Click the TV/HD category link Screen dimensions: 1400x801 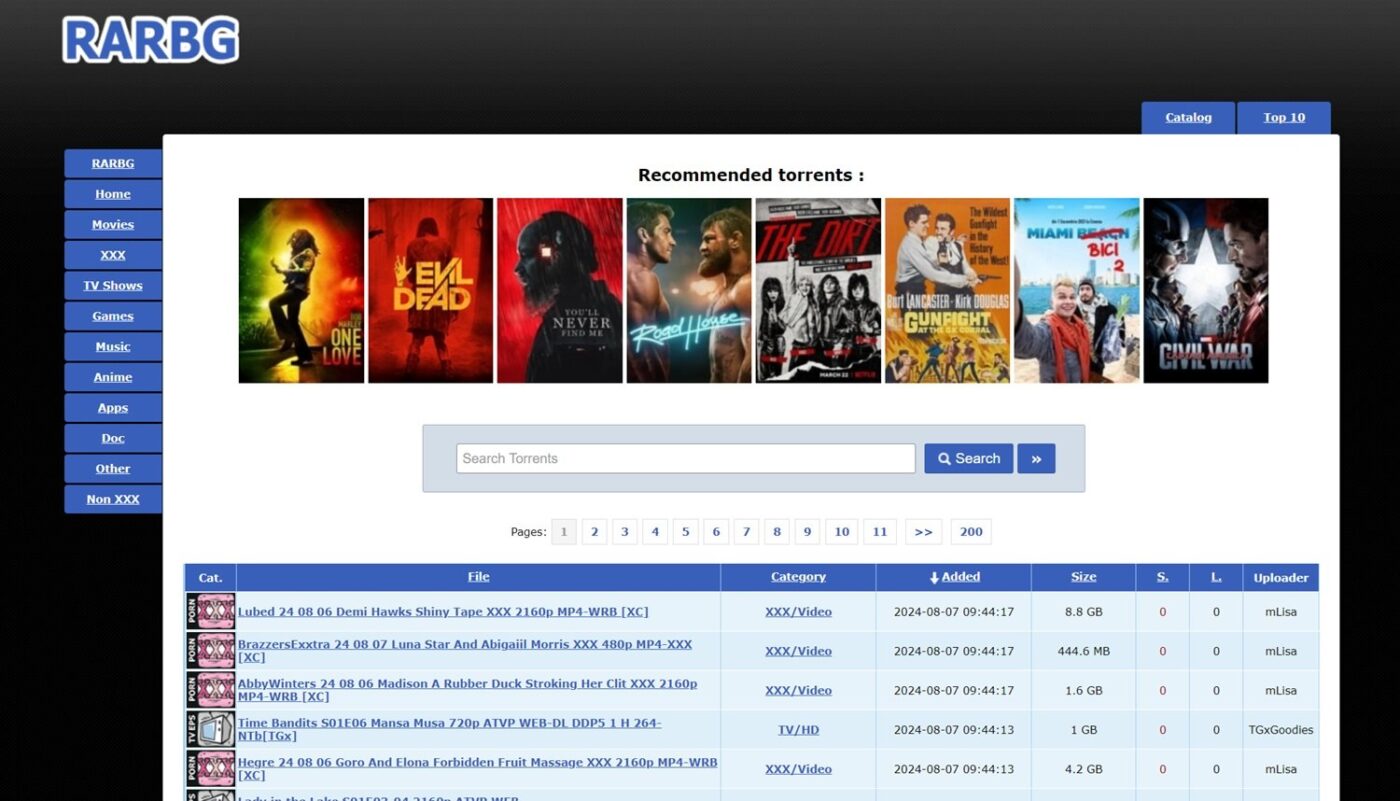point(798,730)
